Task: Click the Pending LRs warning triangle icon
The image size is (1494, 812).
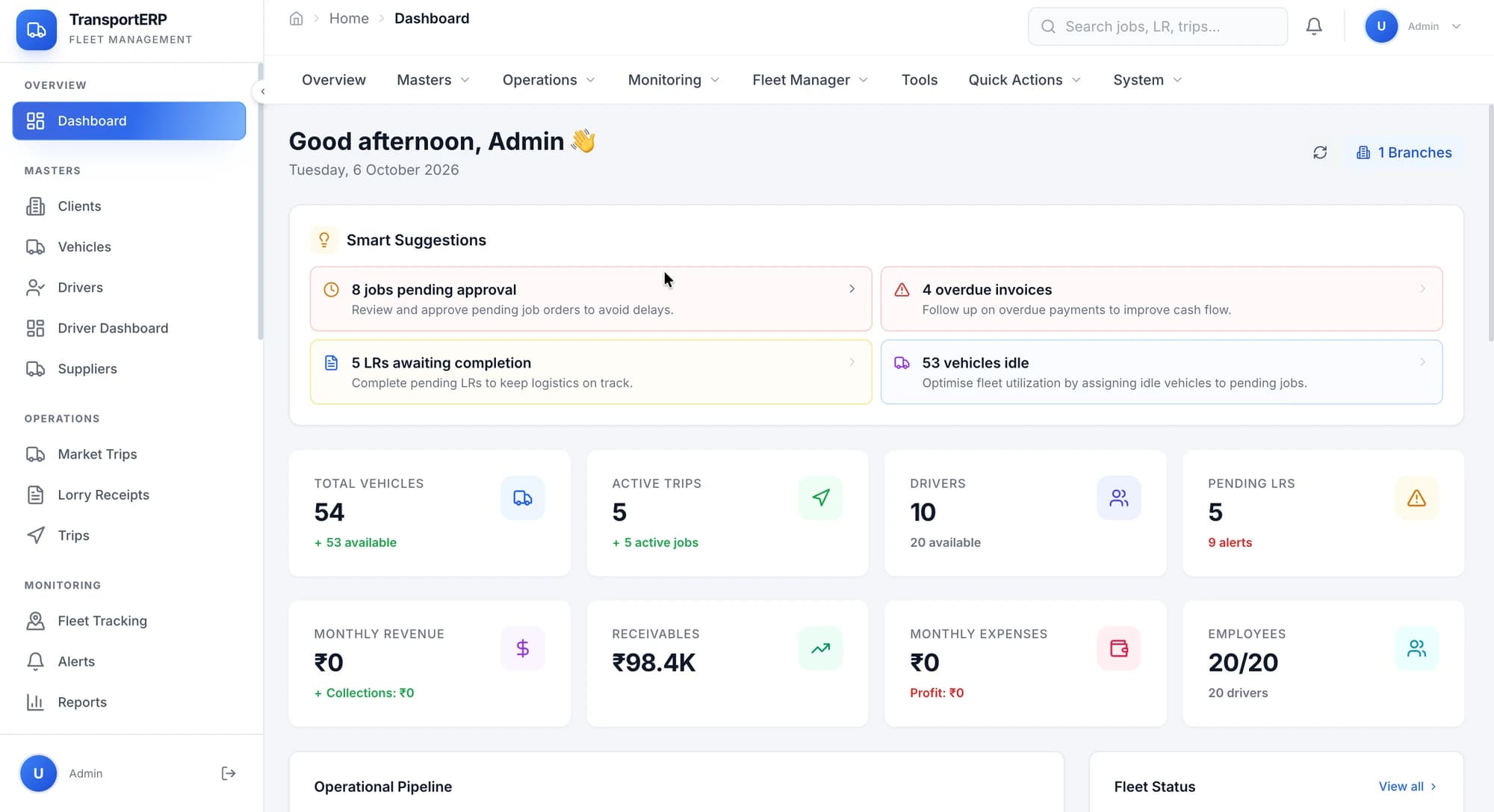Action: pyautogui.click(x=1416, y=498)
